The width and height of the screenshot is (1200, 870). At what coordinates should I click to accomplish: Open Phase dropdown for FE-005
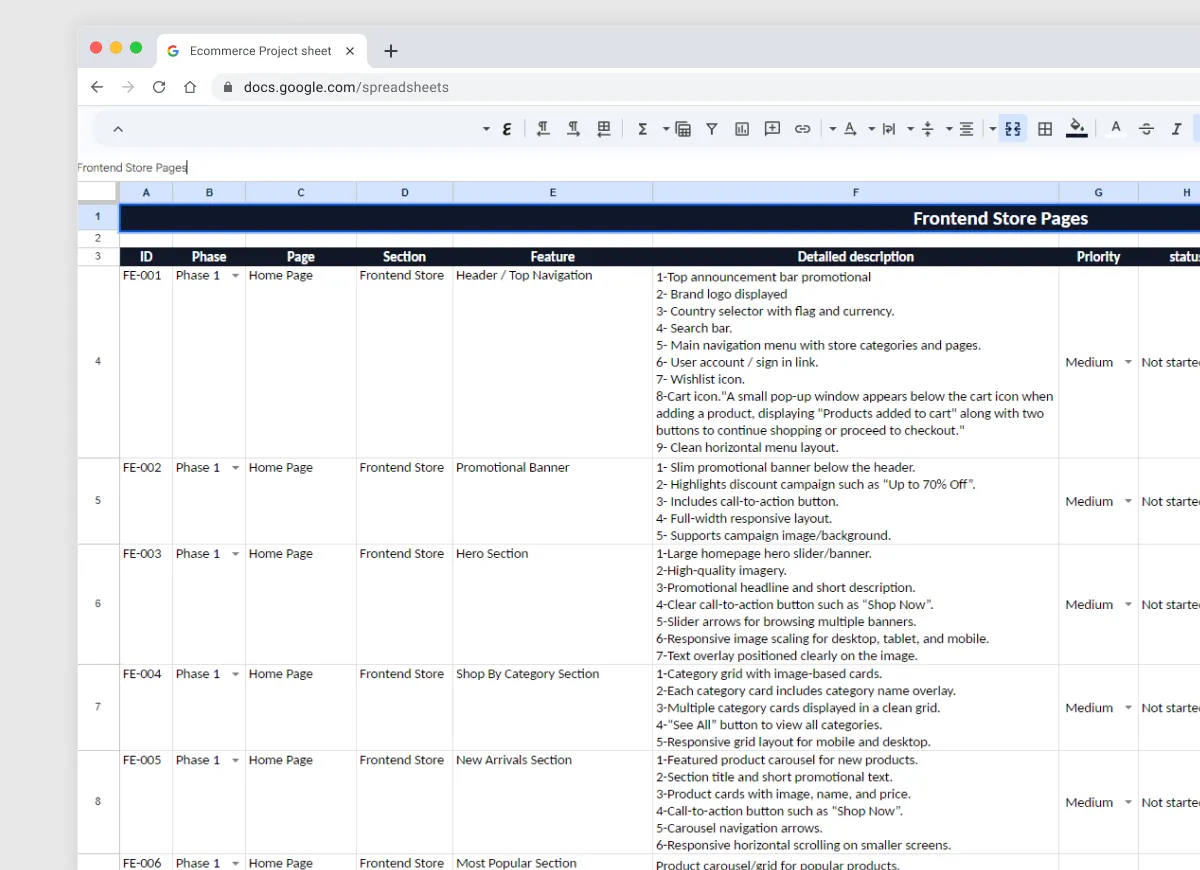point(236,760)
